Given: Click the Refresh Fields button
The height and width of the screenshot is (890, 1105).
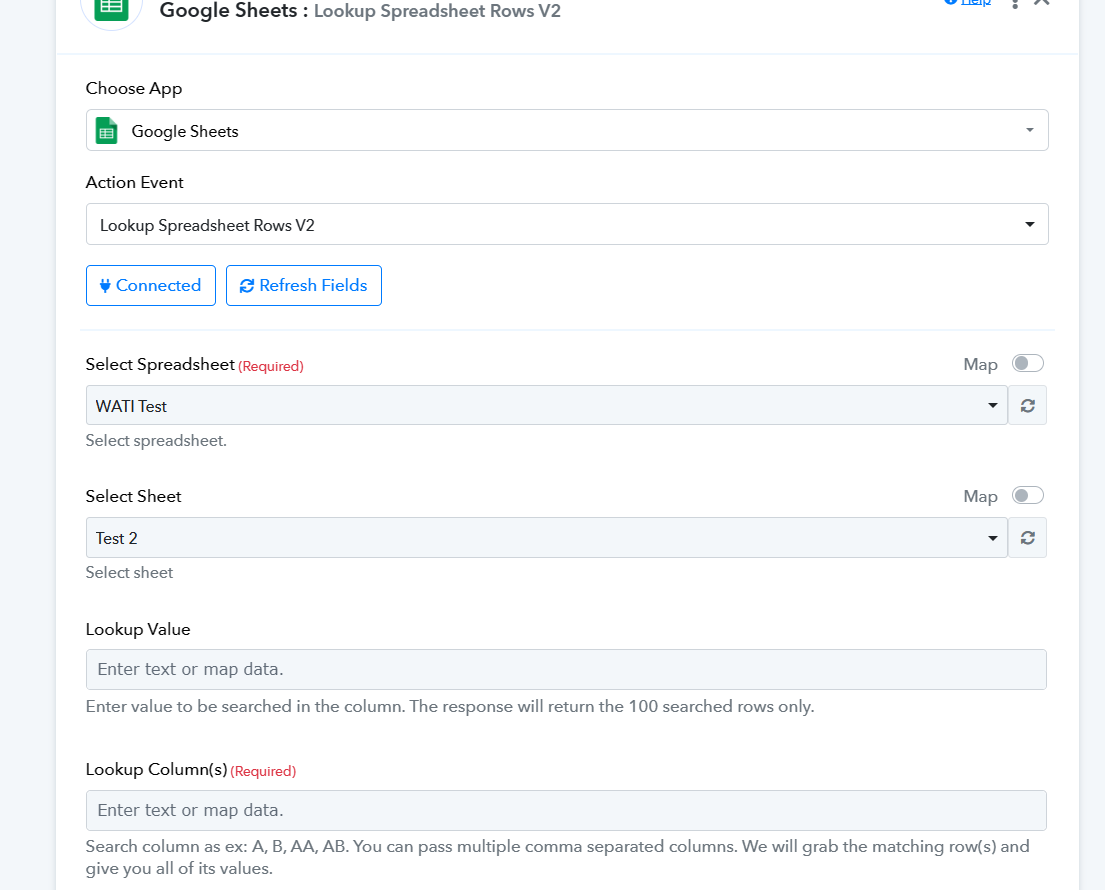Looking at the screenshot, I should click(x=304, y=285).
